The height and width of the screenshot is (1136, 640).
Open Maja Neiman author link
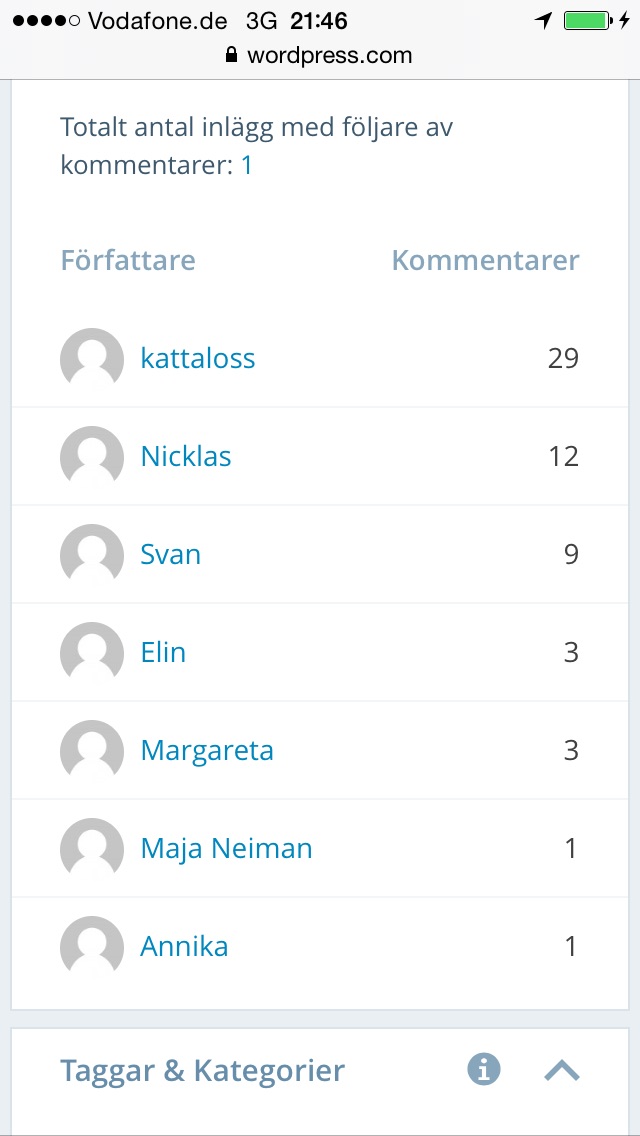(226, 848)
